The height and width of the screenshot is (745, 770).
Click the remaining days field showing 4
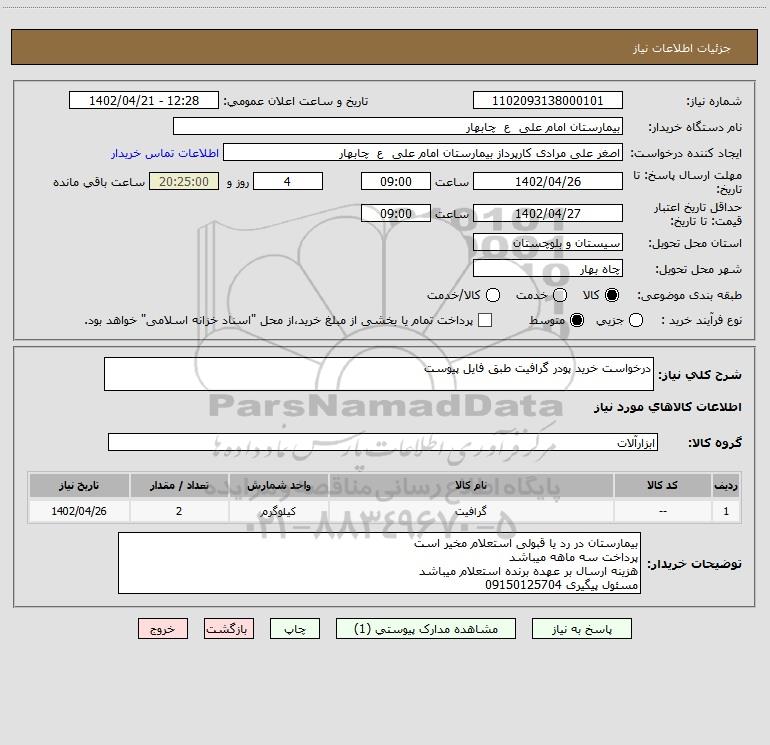pyautogui.click(x=288, y=181)
